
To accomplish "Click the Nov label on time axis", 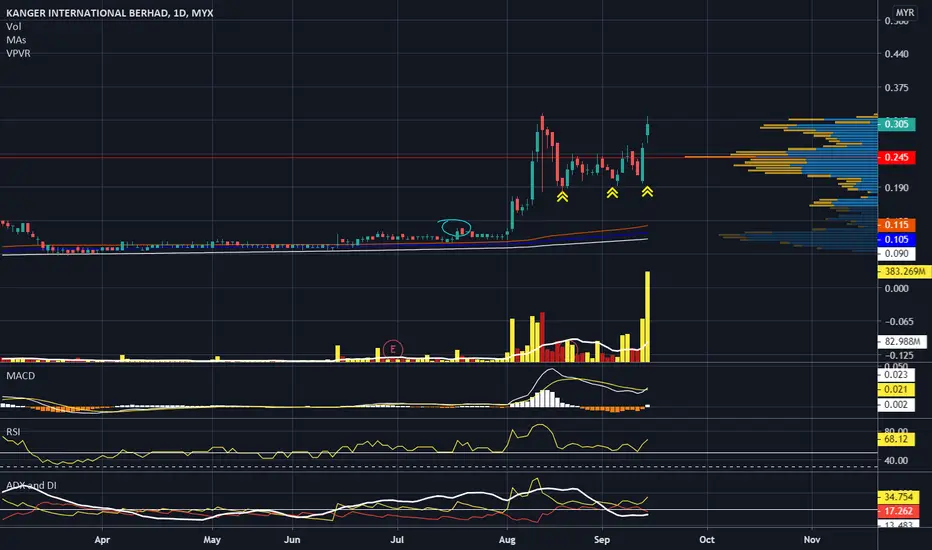I will coord(812,539).
